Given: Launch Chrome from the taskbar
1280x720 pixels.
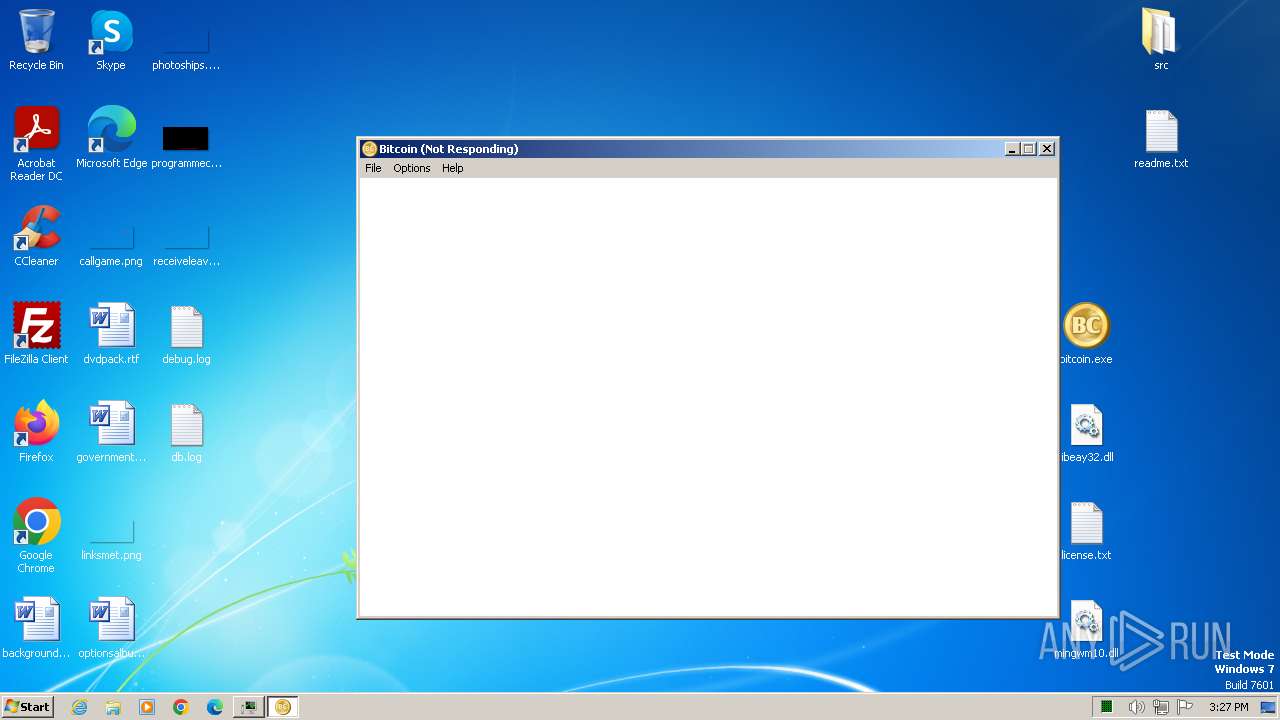Looking at the screenshot, I should click(181, 707).
